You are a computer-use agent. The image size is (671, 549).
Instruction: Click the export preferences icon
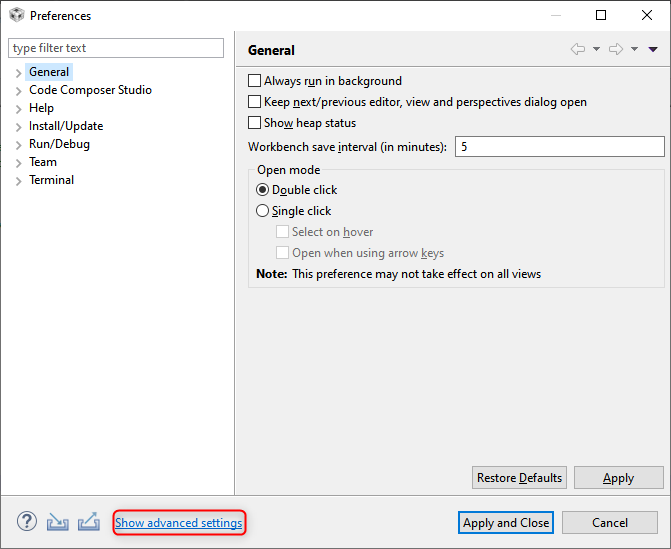pos(88,522)
